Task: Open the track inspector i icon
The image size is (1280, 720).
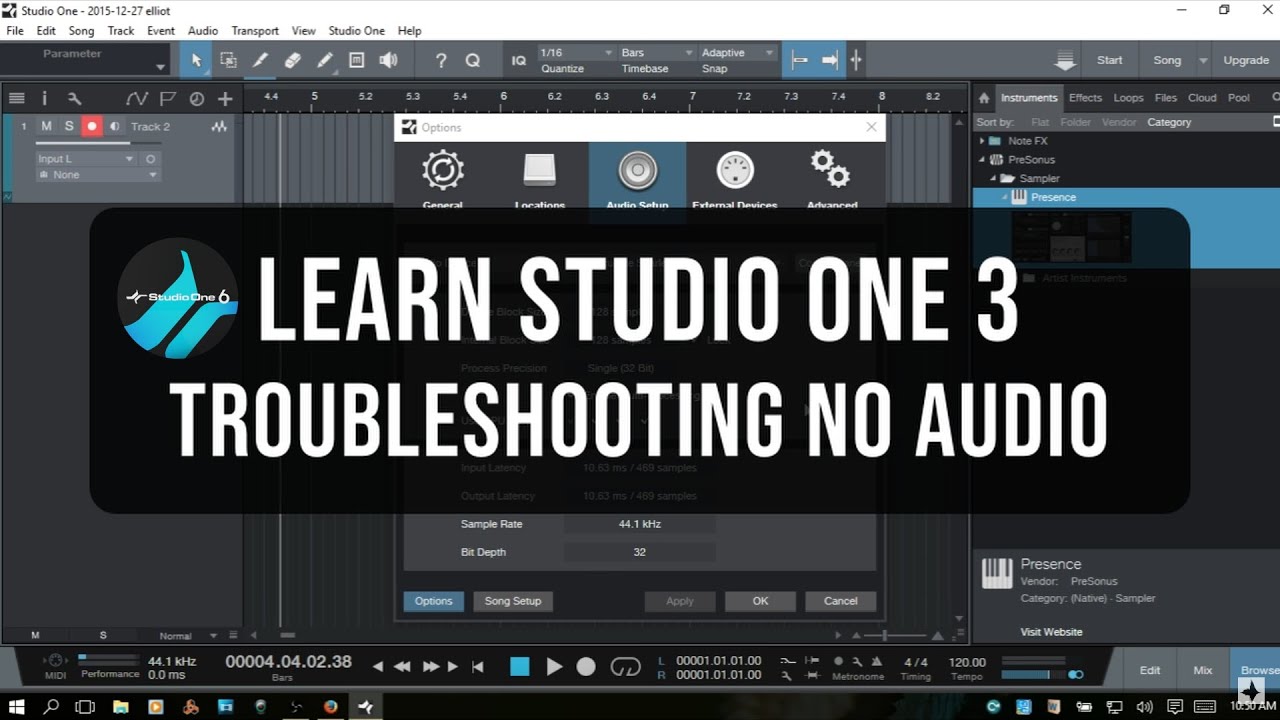Action: click(44, 98)
